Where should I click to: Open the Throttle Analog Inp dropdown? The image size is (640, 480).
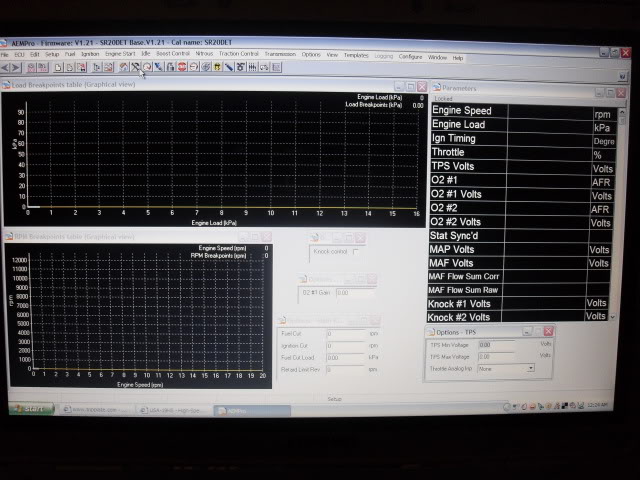click(x=530, y=368)
